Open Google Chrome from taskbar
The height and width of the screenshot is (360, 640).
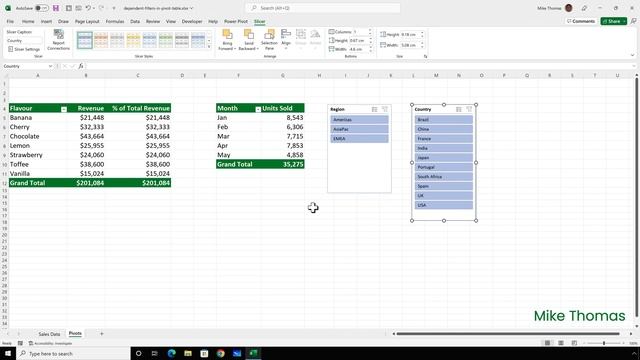tap(220, 353)
